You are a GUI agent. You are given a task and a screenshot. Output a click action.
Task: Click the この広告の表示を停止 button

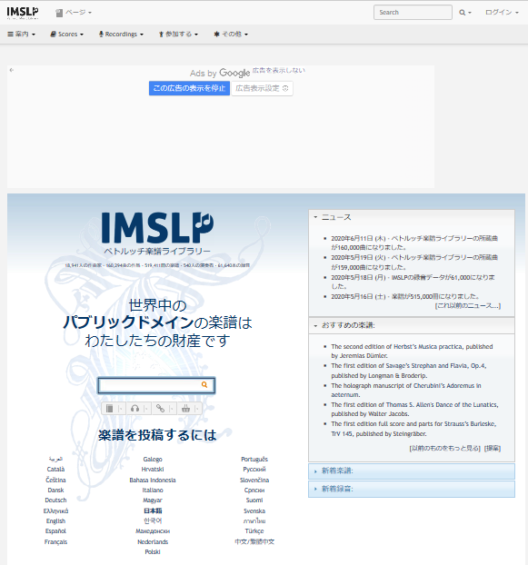pos(189,88)
